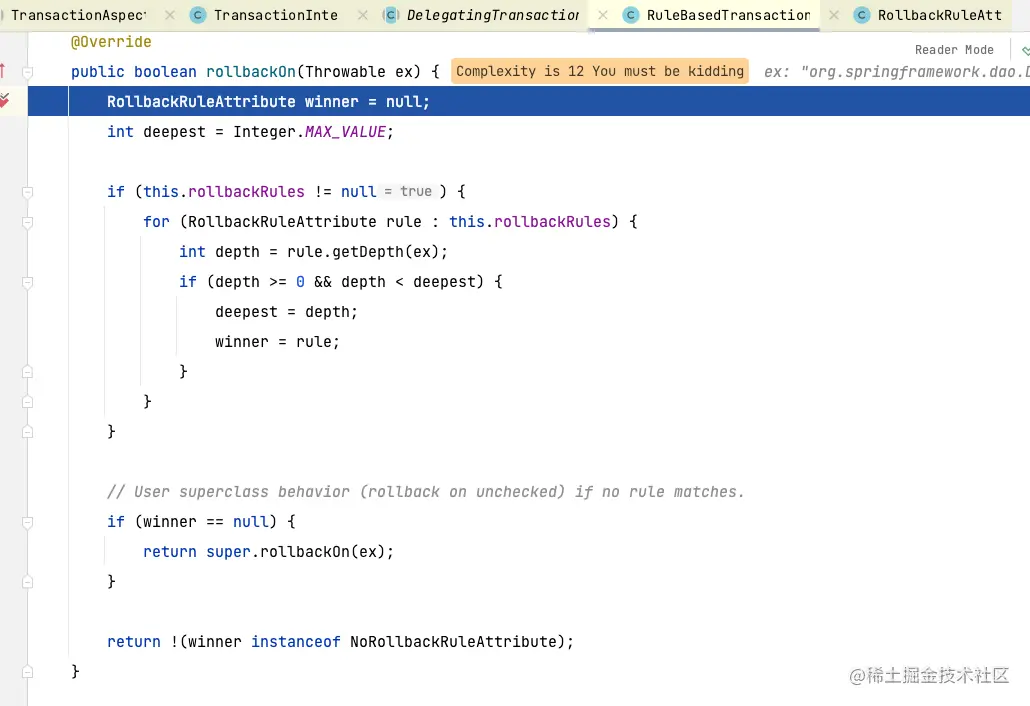Click 'this.rollbackRules' in the for loop
Screen dimensions: 1030x706
click(530, 222)
